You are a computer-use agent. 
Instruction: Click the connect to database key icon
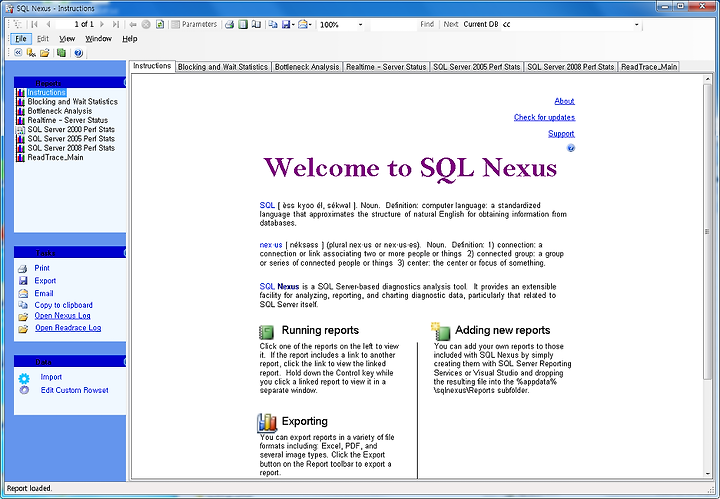[31, 52]
